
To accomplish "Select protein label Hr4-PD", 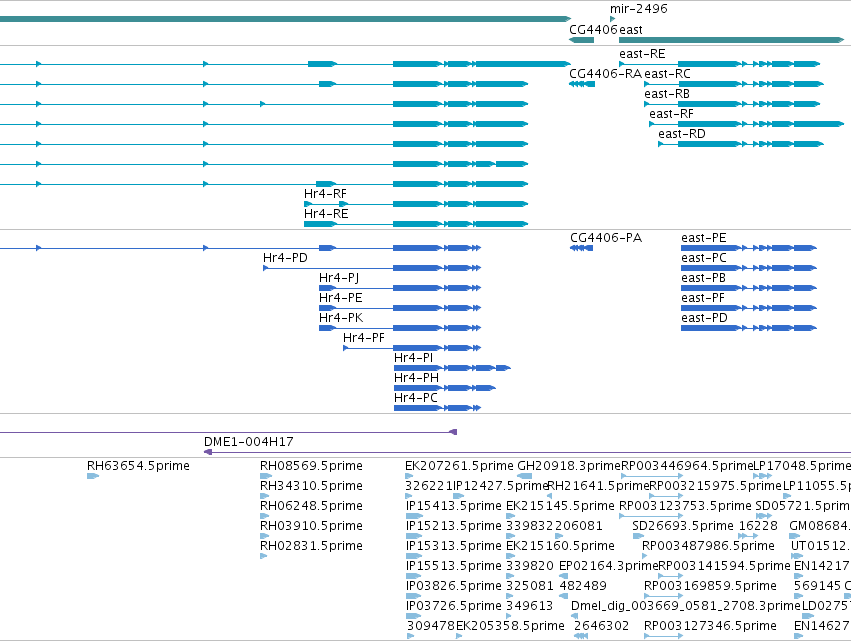I will tap(285, 258).
